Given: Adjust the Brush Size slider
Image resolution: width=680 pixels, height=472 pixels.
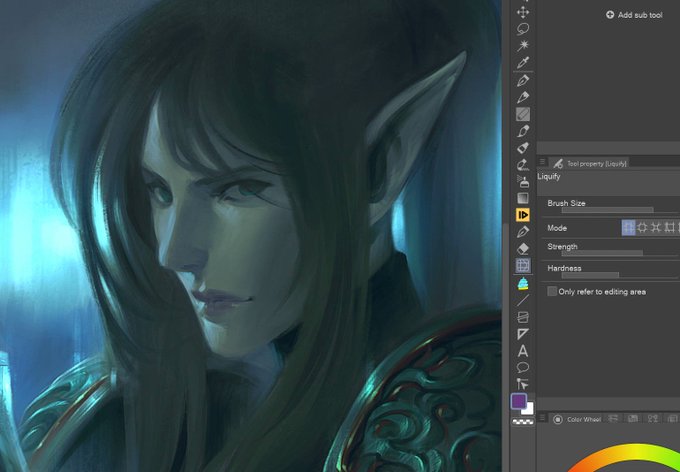Looking at the screenshot, I should (619, 210).
